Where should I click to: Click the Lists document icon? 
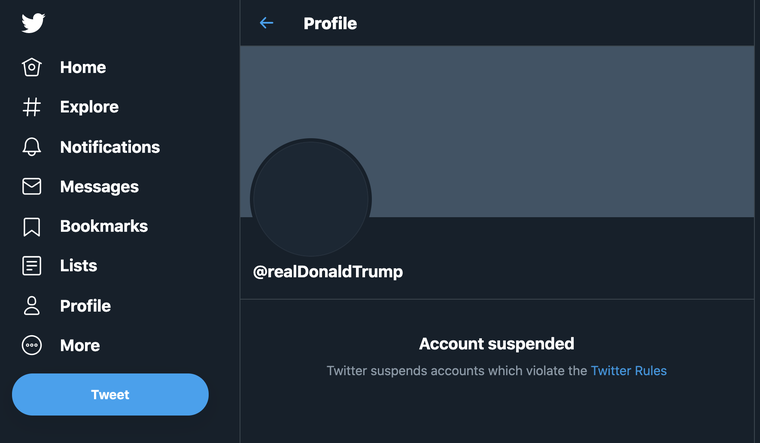(32, 266)
